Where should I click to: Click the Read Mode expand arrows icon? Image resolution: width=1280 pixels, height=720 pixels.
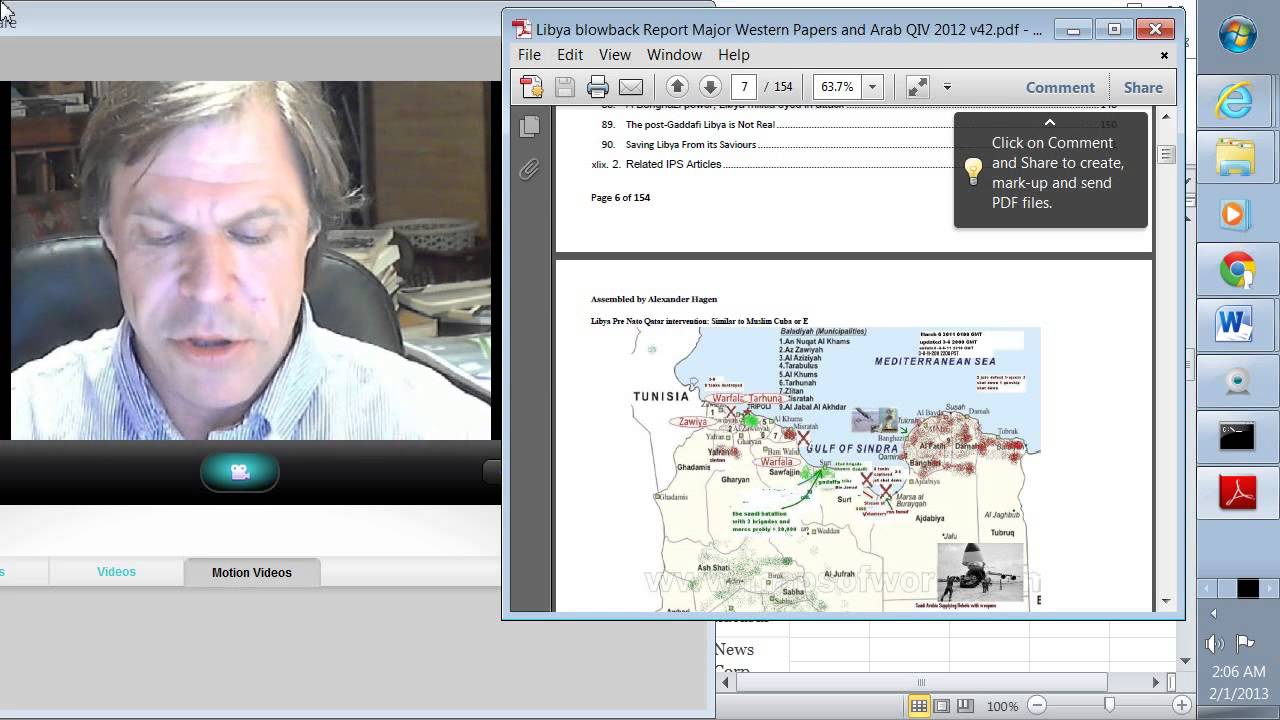(917, 87)
